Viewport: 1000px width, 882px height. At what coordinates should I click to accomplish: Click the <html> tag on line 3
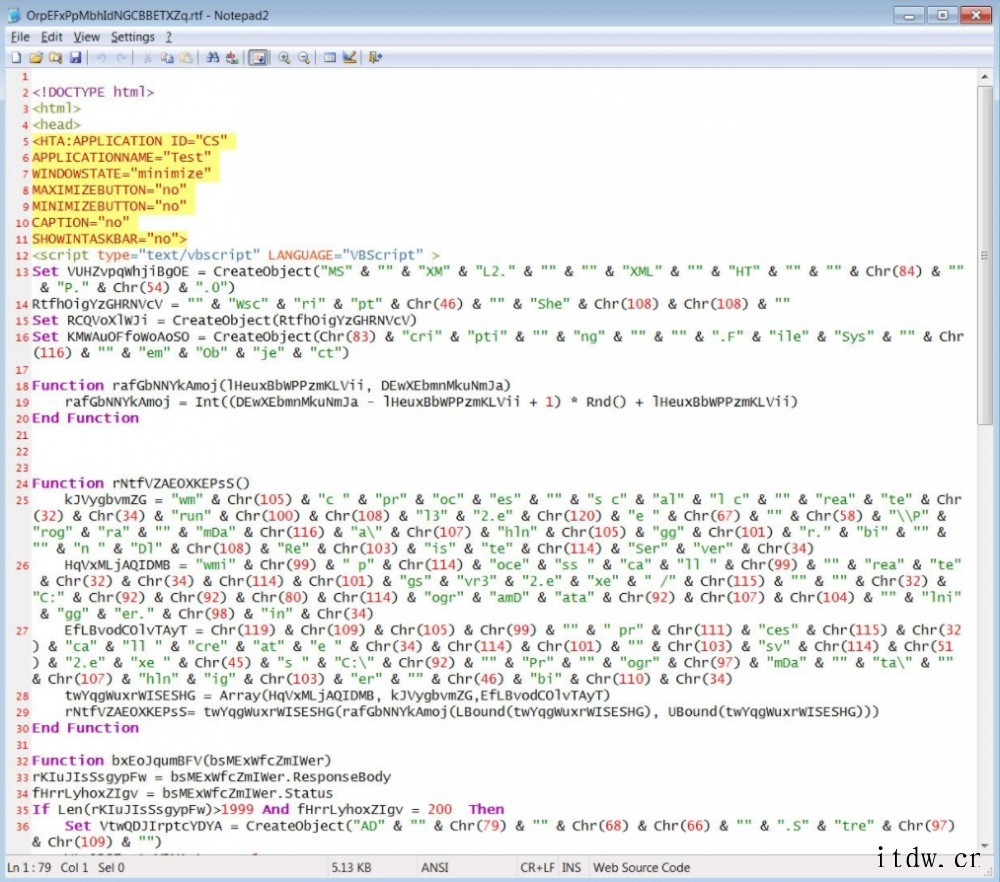(57, 108)
